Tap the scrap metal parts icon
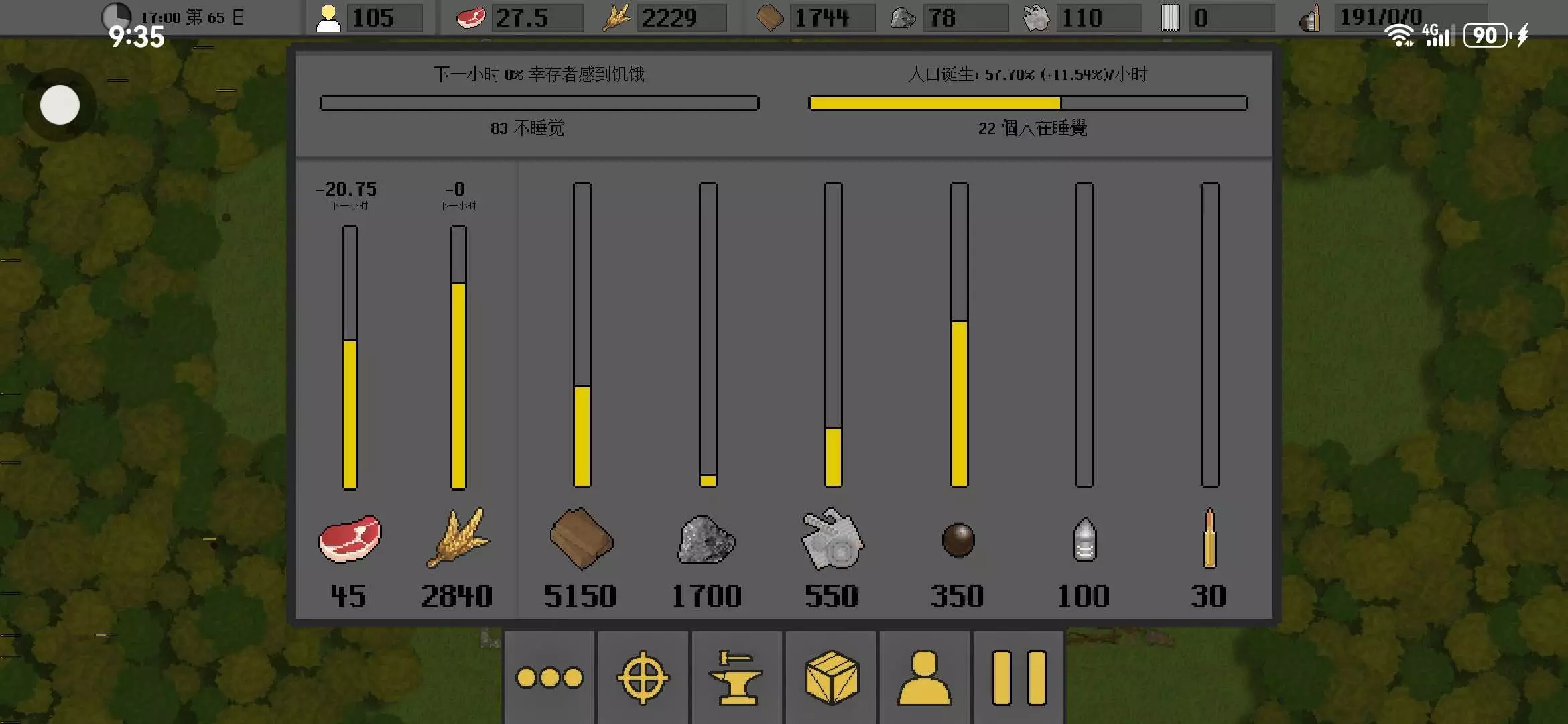 click(x=832, y=539)
